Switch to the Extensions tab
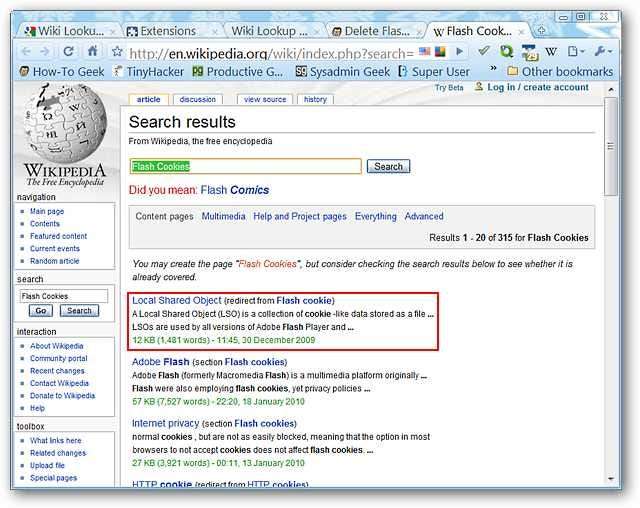Viewport: 640px width, 508px height. tap(168, 31)
